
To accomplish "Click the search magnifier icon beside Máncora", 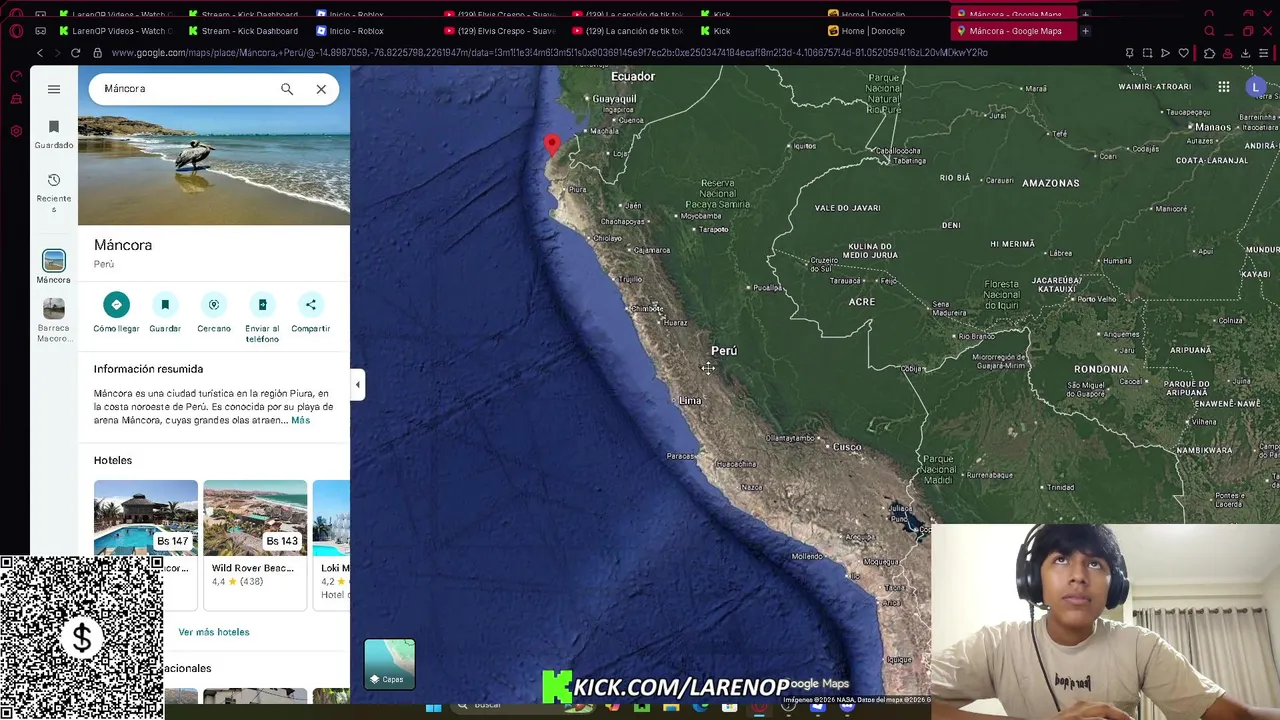I will (x=287, y=89).
